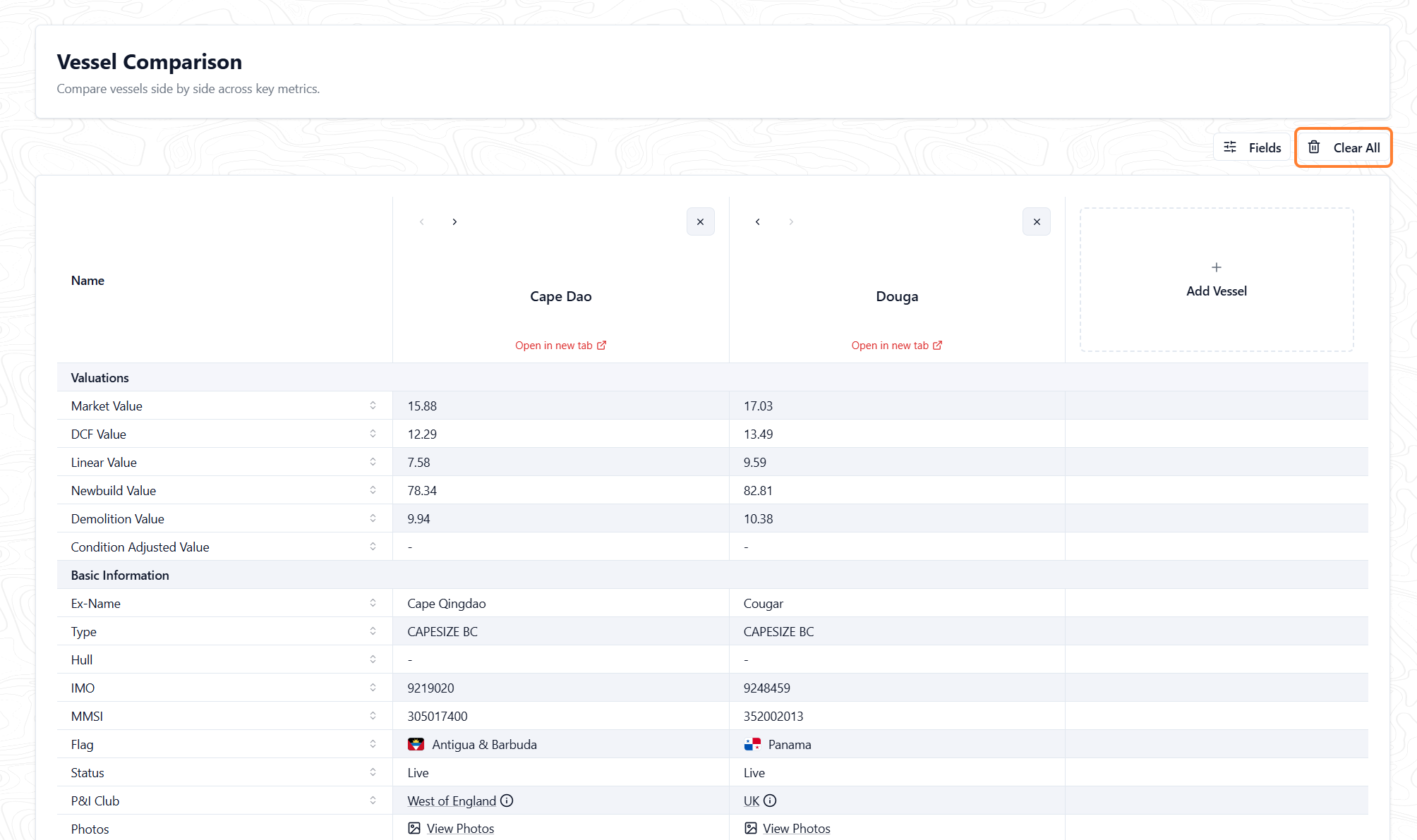Open UK P&I Club link
1417x840 pixels.
[752, 801]
